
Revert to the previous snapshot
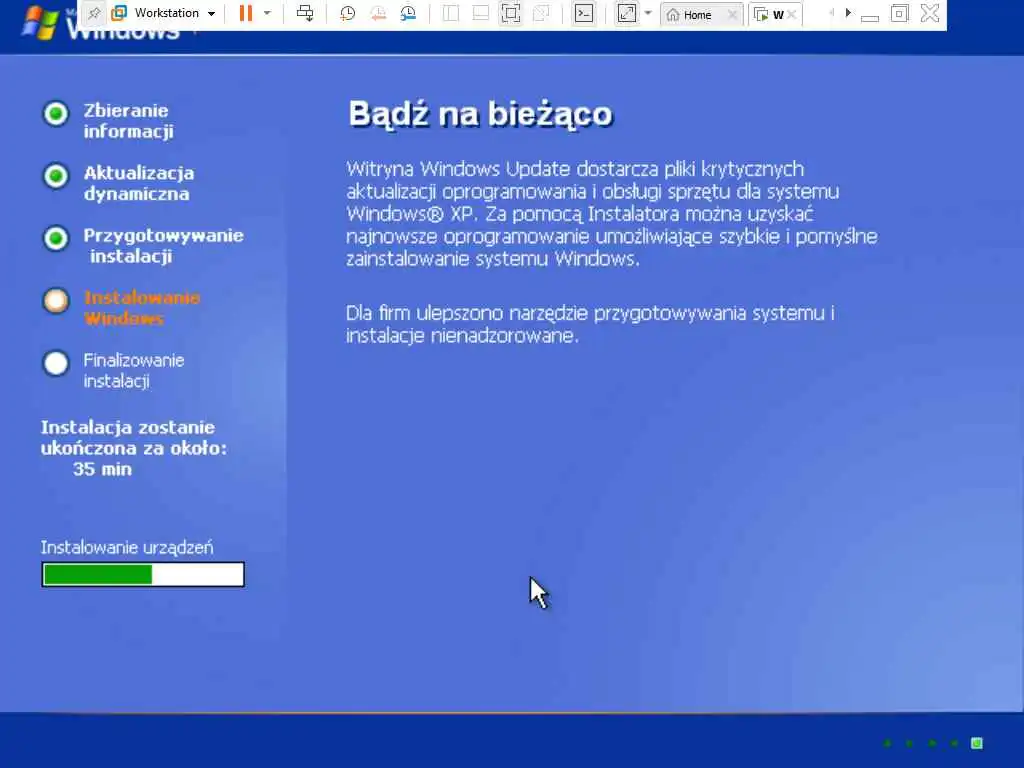click(x=378, y=13)
